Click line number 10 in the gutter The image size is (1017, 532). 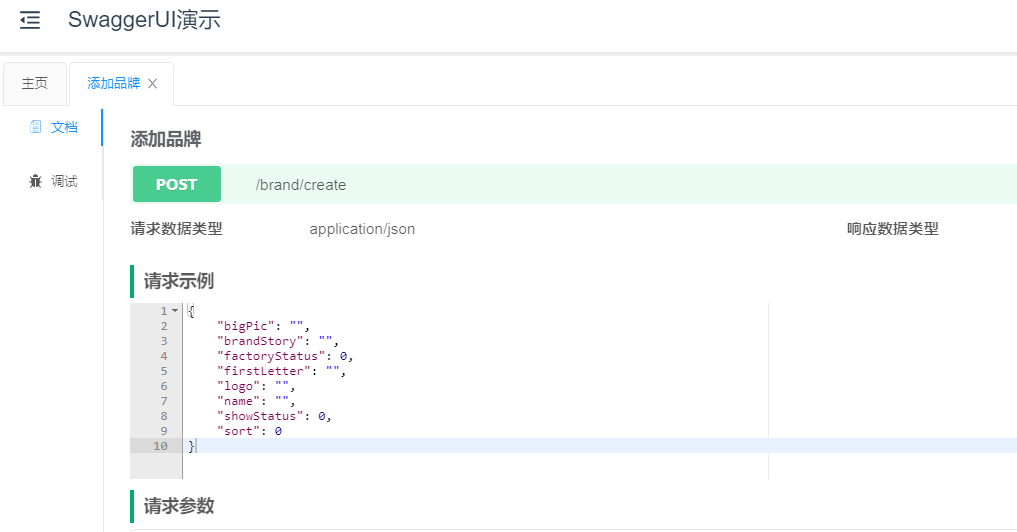pyautogui.click(x=161, y=446)
